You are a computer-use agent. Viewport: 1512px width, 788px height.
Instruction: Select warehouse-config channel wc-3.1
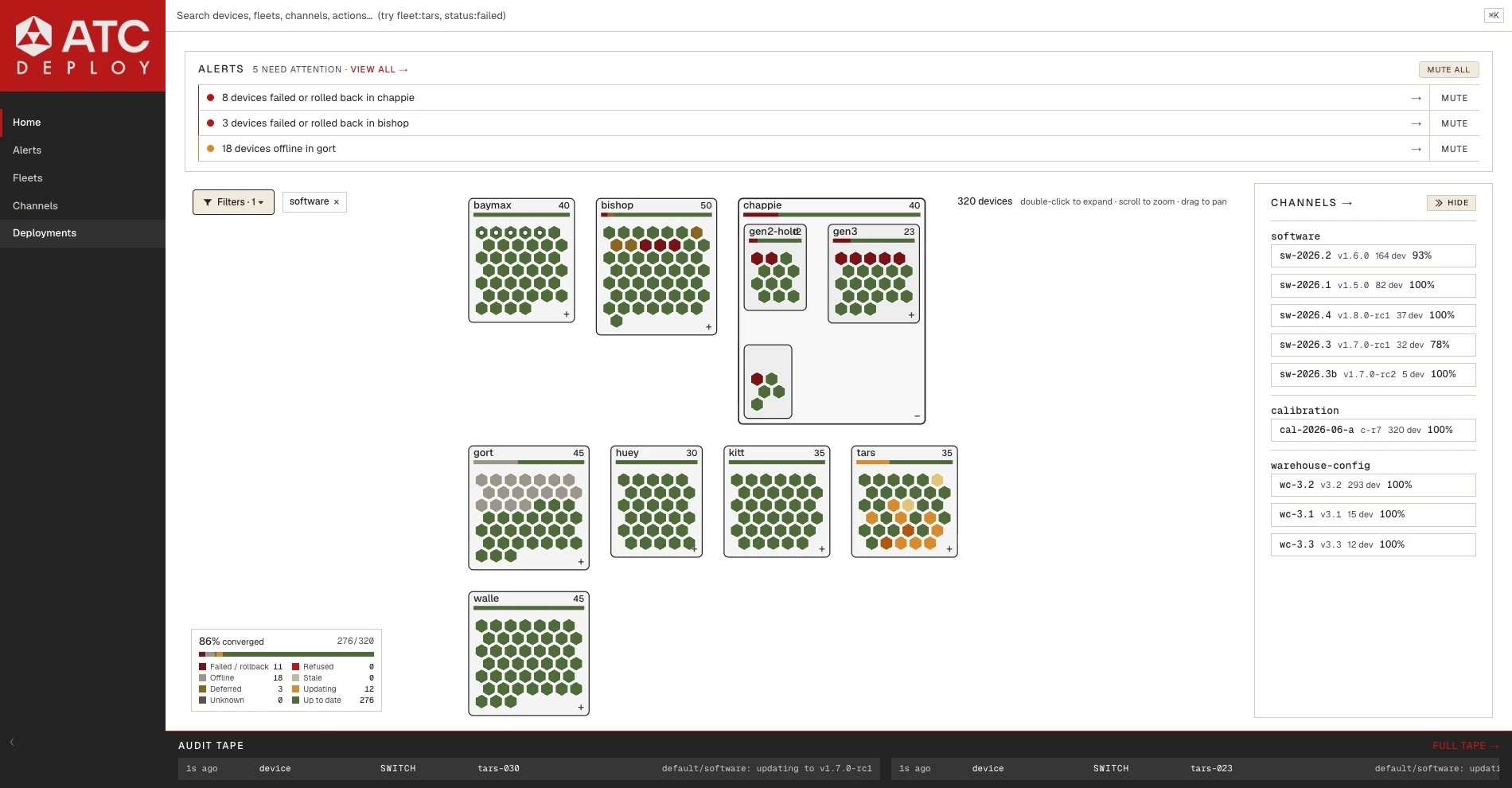[x=1373, y=514]
